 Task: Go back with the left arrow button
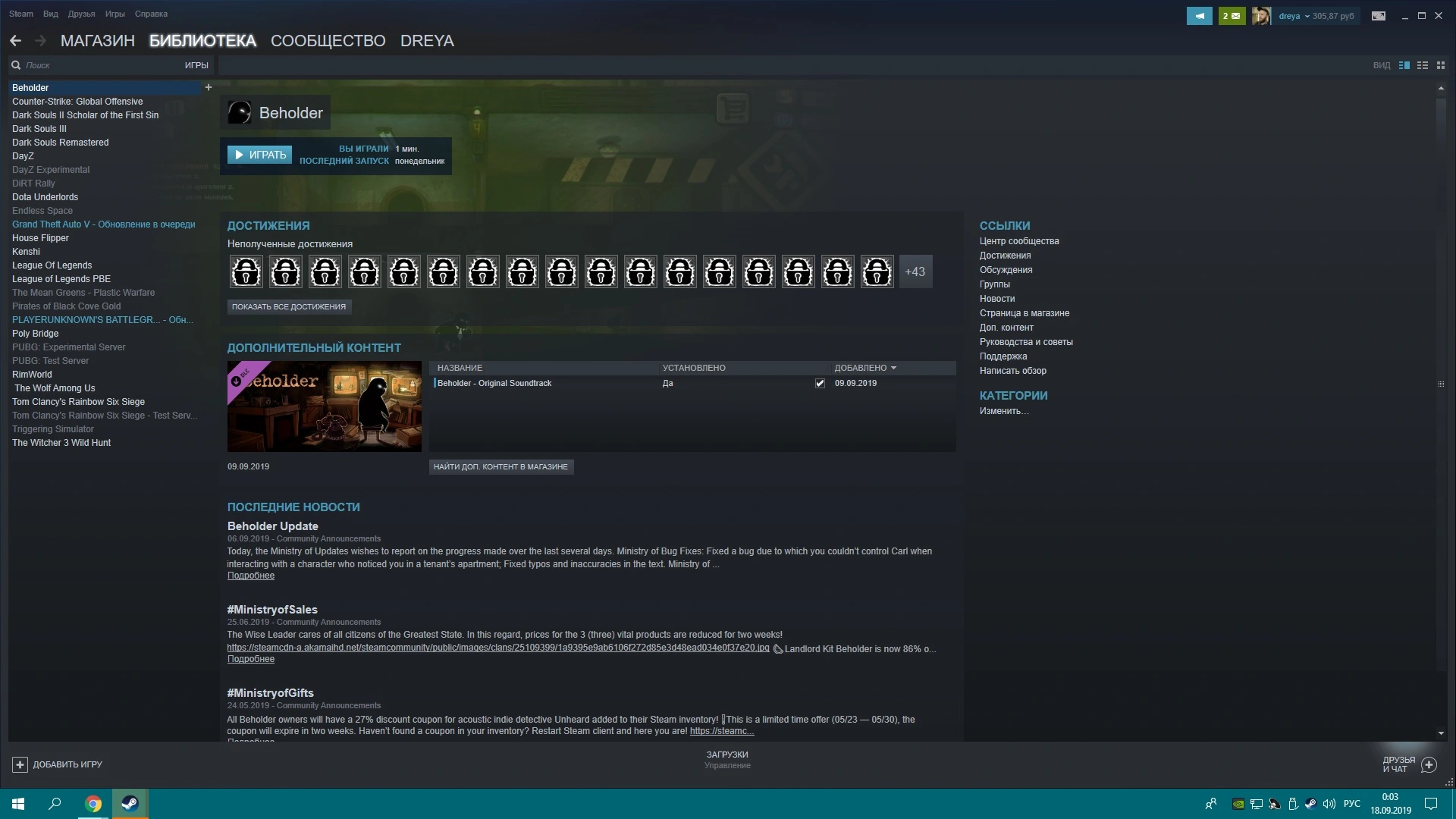pos(15,41)
